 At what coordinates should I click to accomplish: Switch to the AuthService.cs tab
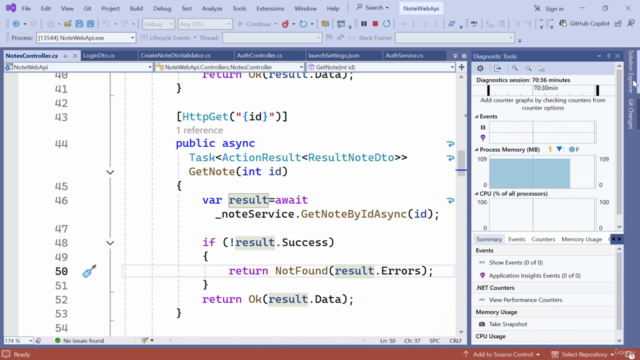click(404, 56)
